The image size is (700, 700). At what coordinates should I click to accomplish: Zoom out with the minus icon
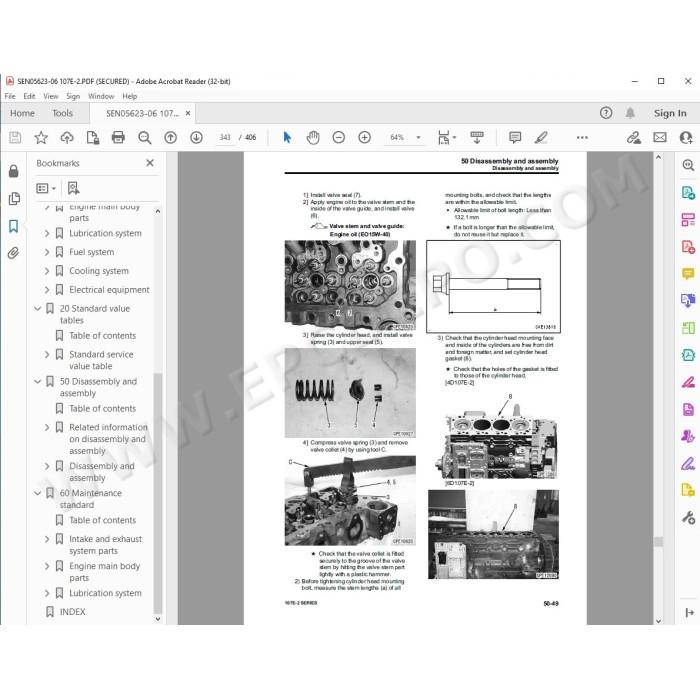[x=339, y=138]
